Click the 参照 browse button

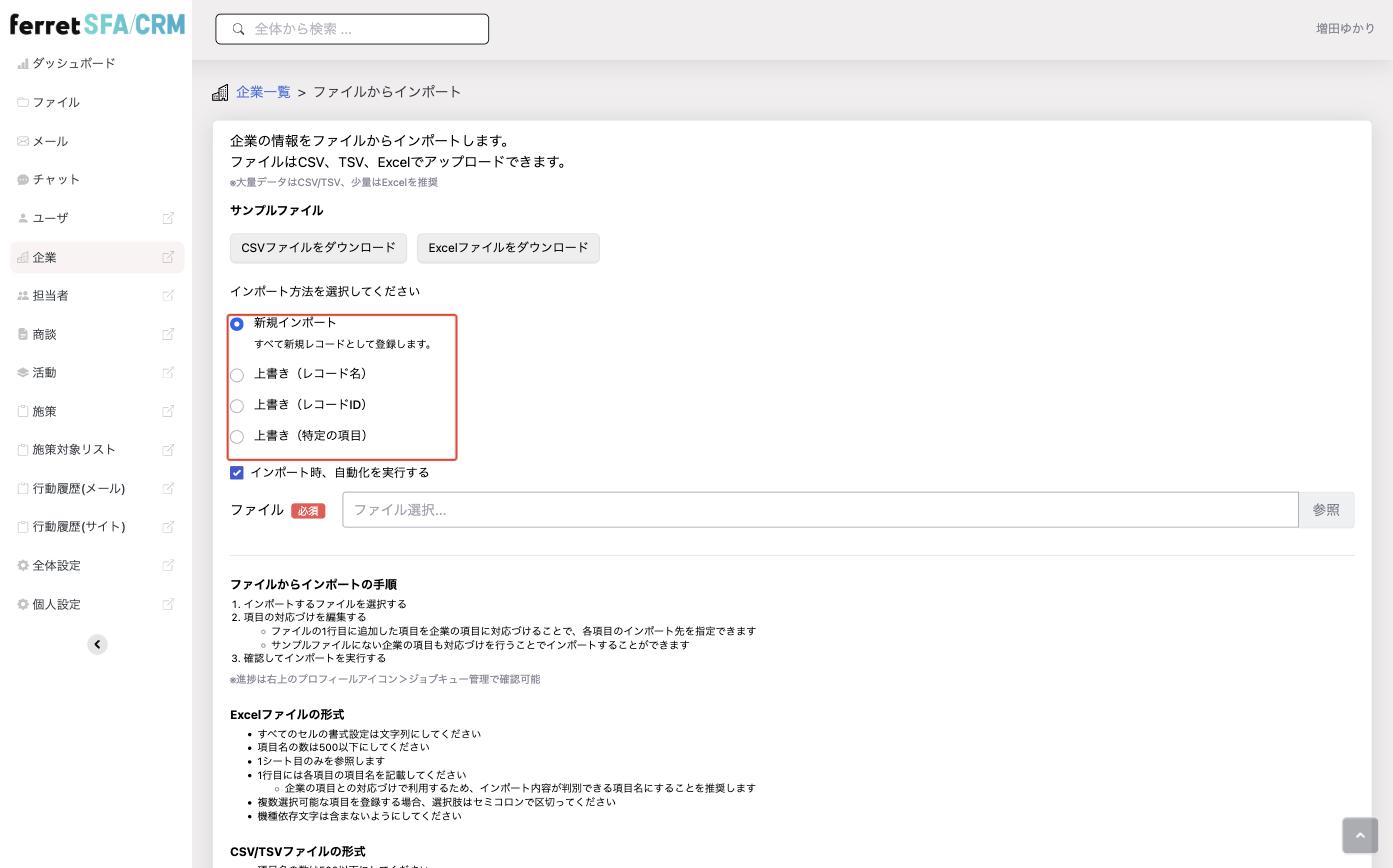[x=1326, y=510]
